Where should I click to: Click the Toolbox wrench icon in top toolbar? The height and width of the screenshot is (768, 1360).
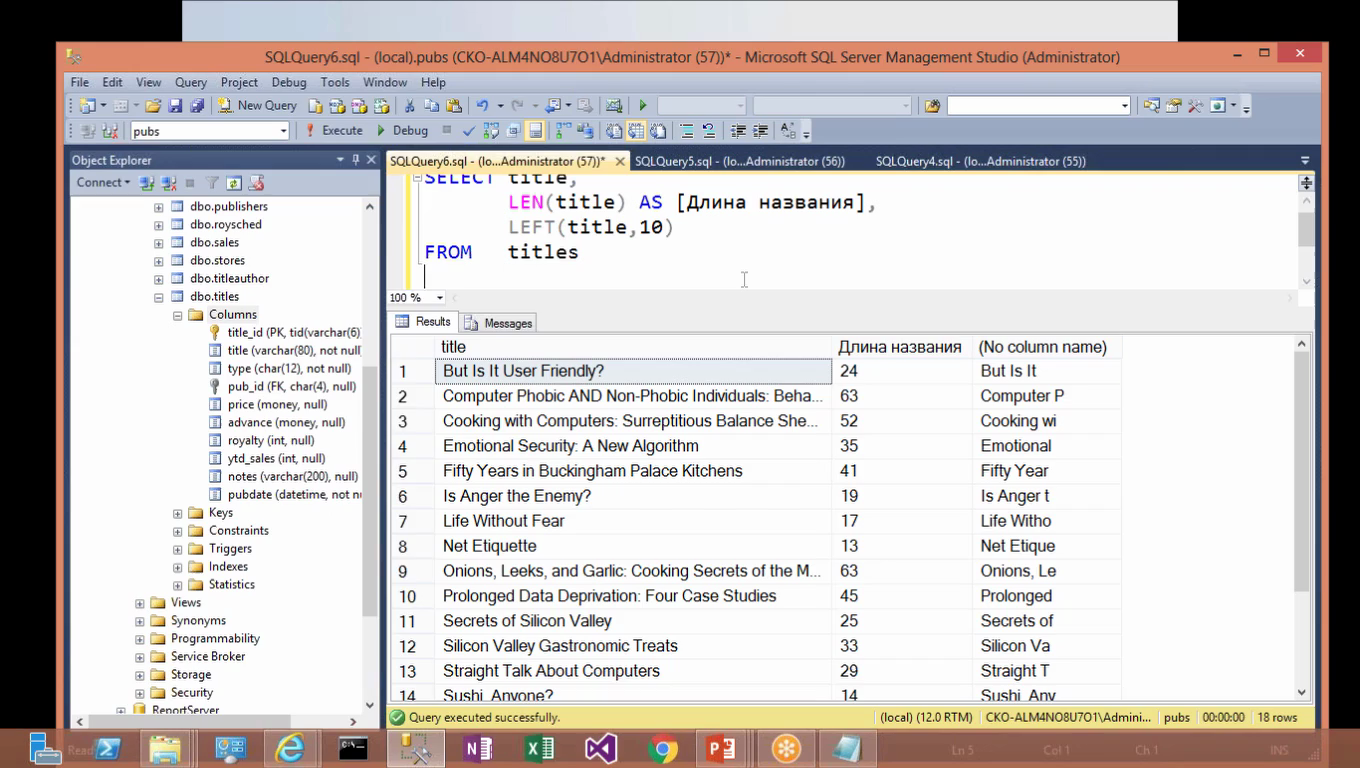click(1195, 105)
